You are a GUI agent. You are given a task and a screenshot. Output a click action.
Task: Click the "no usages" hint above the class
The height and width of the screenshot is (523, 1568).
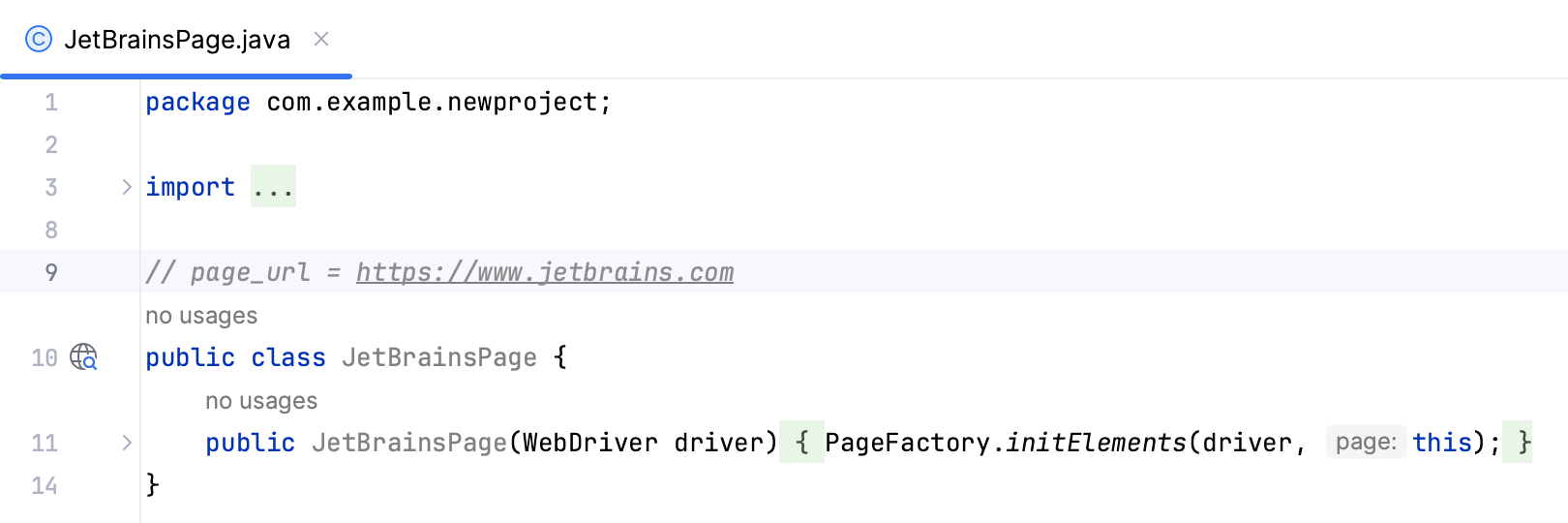[x=201, y=316]
